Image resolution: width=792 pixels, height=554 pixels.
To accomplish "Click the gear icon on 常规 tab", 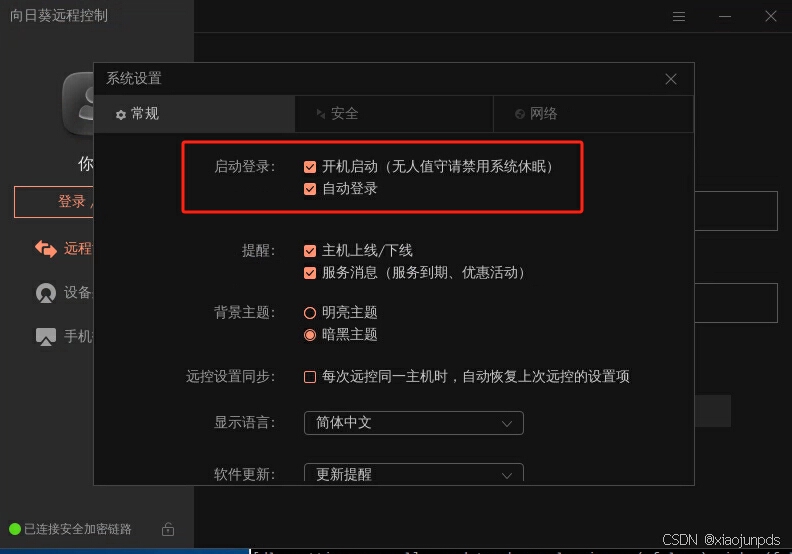I will pyautogui.click(x=121, y=115).
